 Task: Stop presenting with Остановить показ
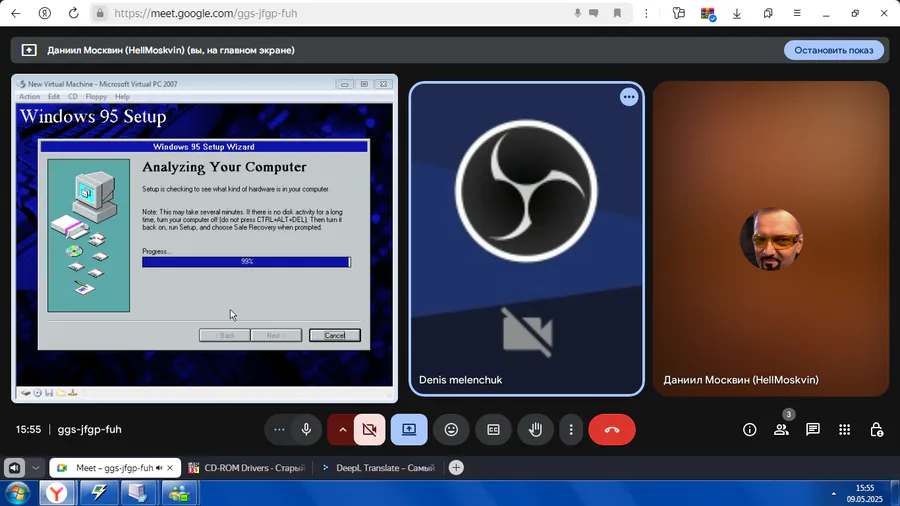[833, 50]
